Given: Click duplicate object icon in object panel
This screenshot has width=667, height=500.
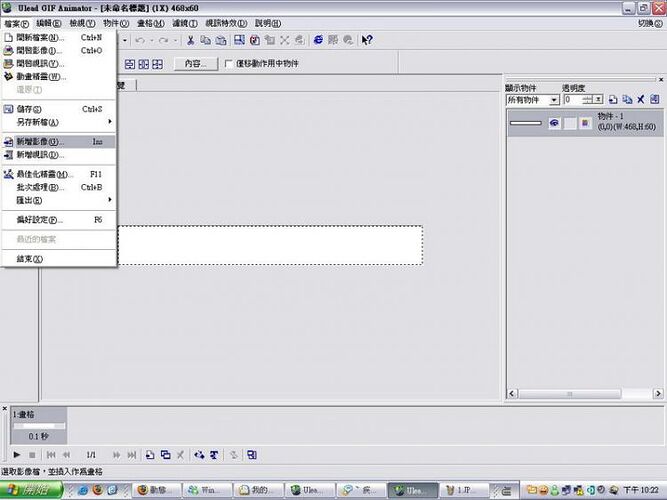Looking at the screenshot, I should (x=627, y=100).
